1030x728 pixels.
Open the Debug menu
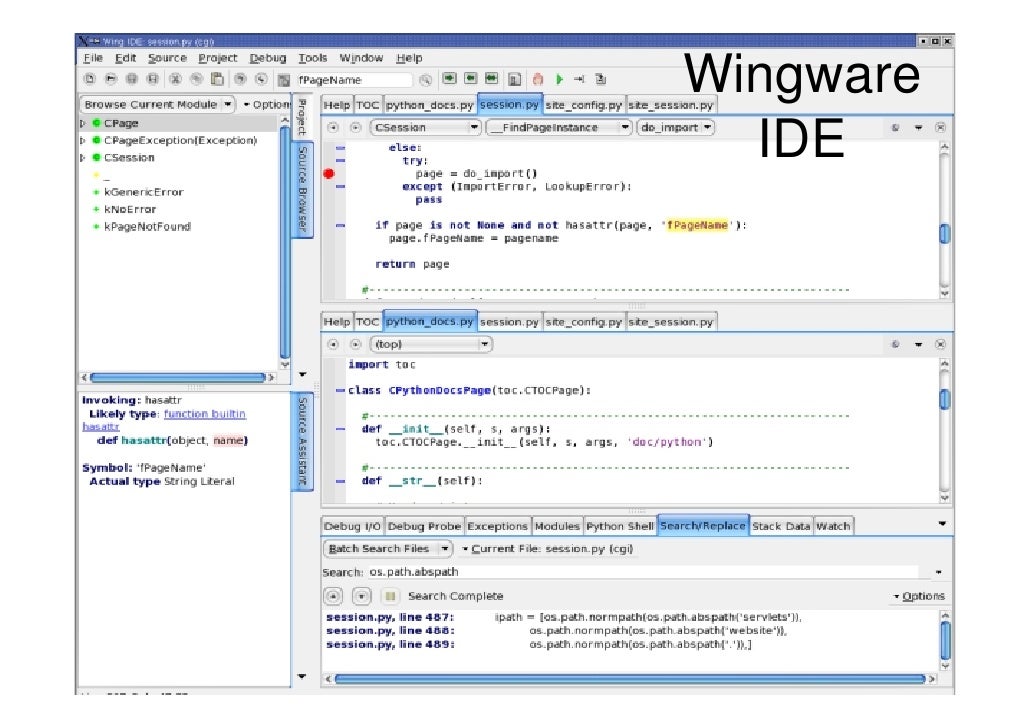(x=268, y=58)
